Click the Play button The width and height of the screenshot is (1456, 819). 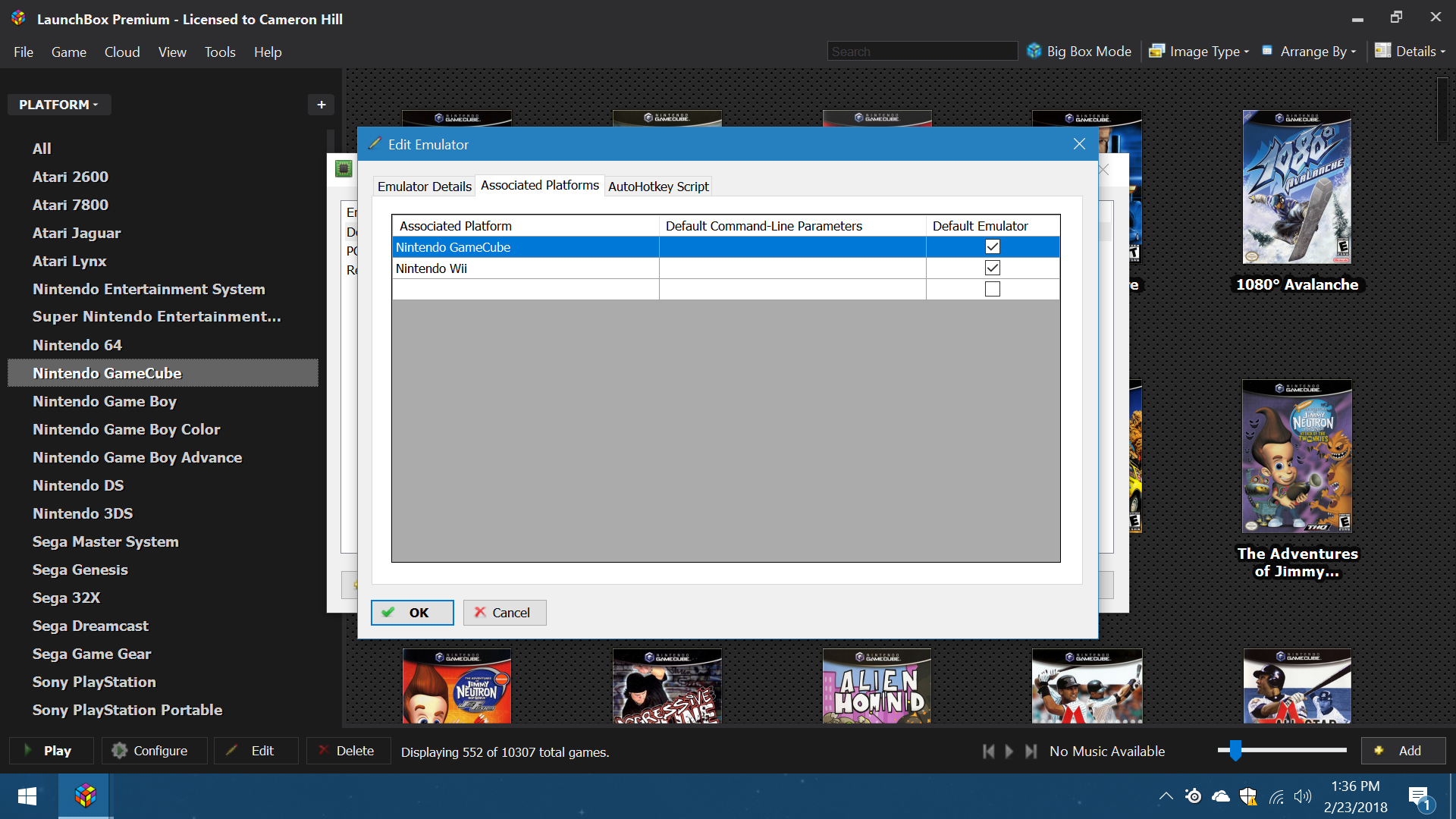(x=52, y=751)
